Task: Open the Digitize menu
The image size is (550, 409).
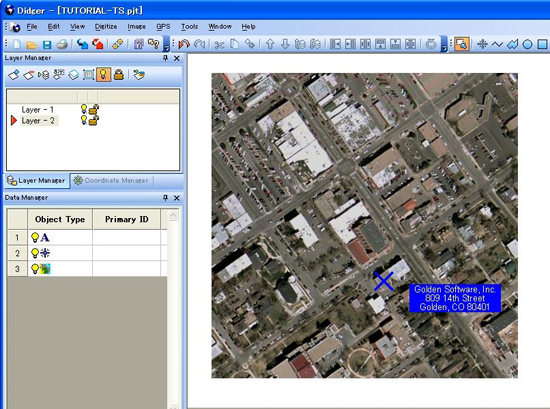Action: coord(106,27)
